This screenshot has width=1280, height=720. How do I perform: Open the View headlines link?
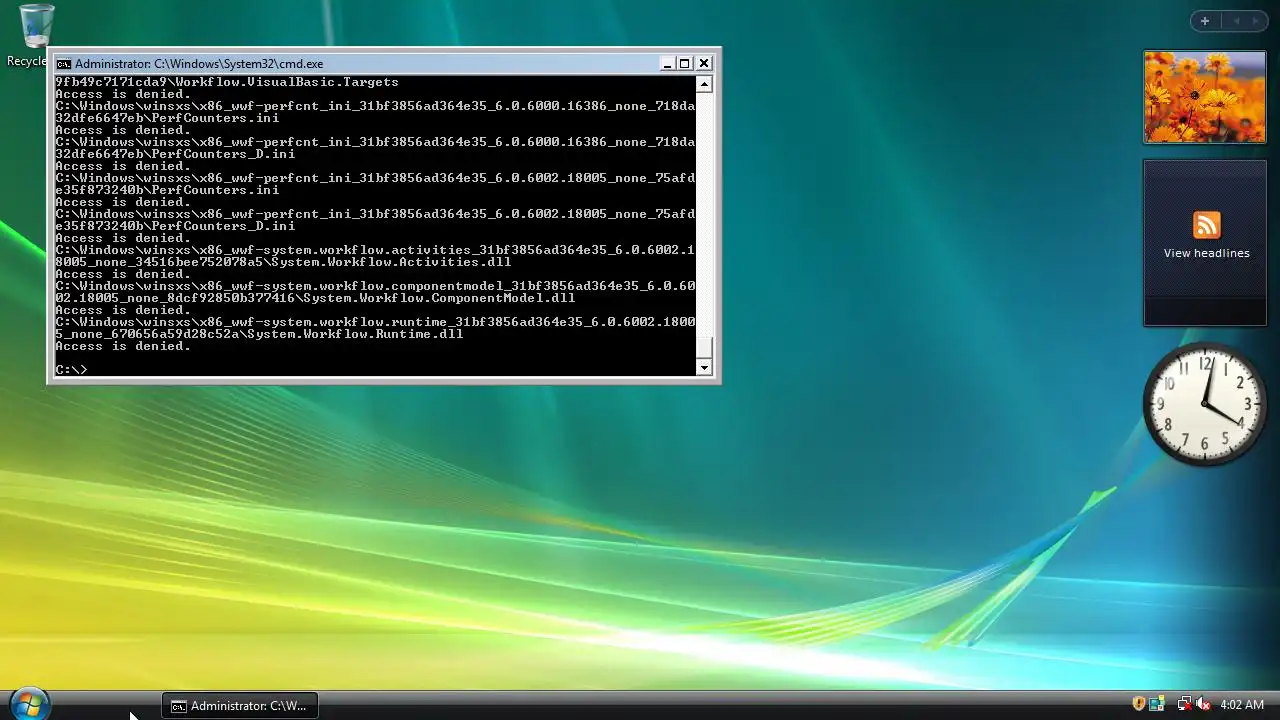tap(1206, 253)
